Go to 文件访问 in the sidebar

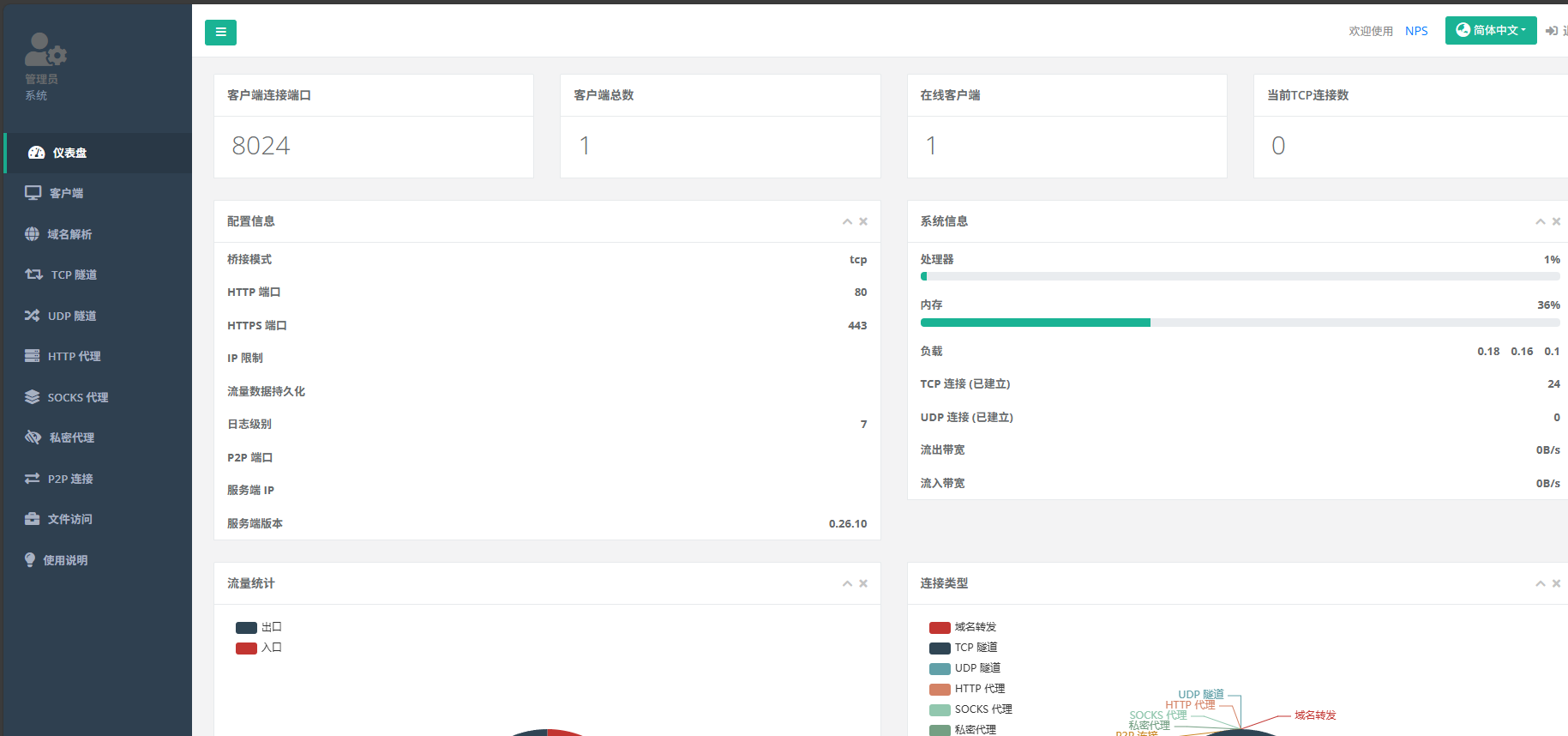pyautogui.click(x=69, y=519)
